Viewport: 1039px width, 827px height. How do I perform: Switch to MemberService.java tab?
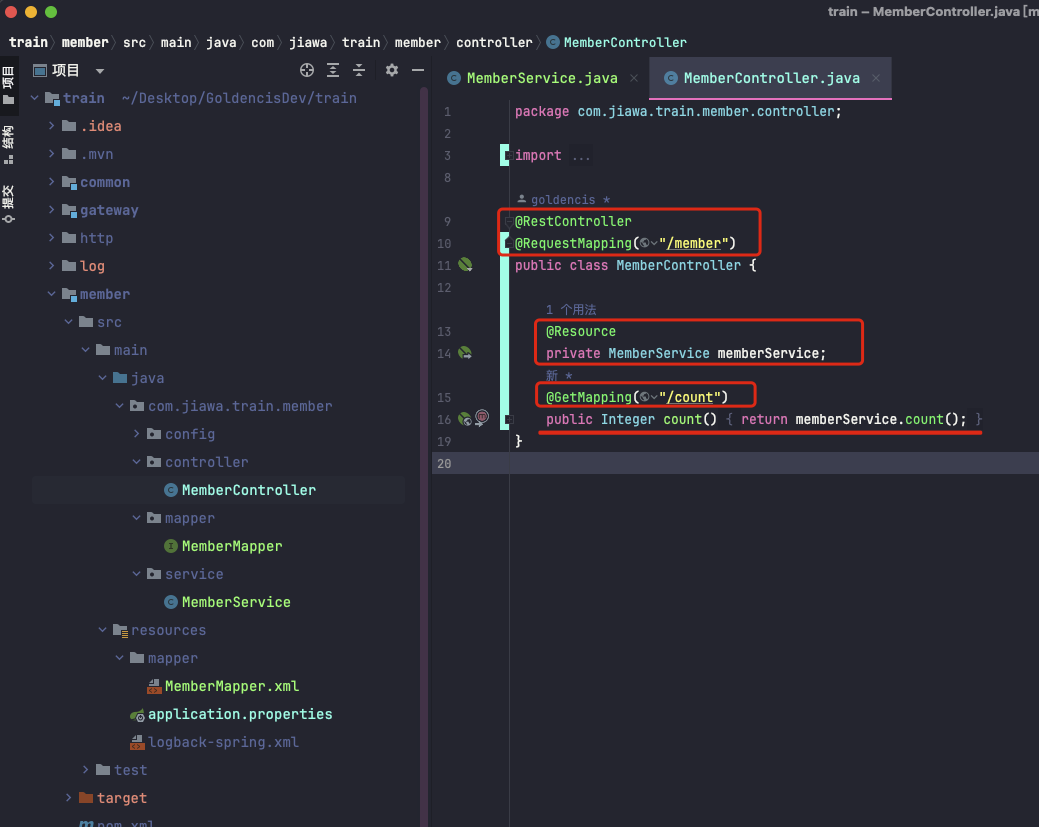(542, 78)
